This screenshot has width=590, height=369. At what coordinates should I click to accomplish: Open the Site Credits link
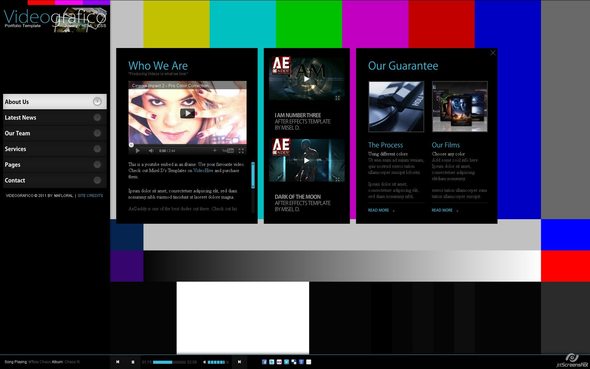point(90,196)
